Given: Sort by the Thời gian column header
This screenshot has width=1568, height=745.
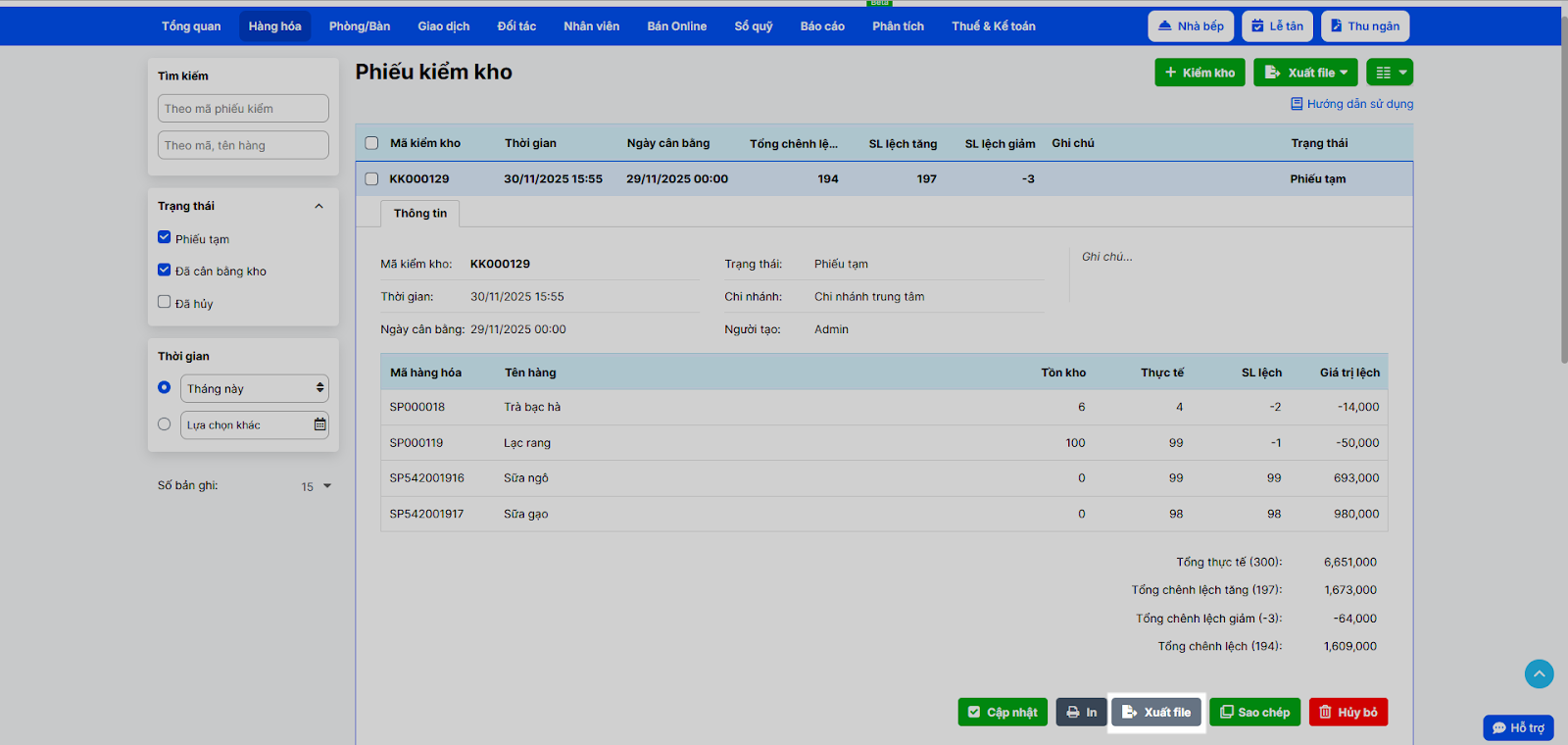Looking at the screenshot, I should pos(530,143).
